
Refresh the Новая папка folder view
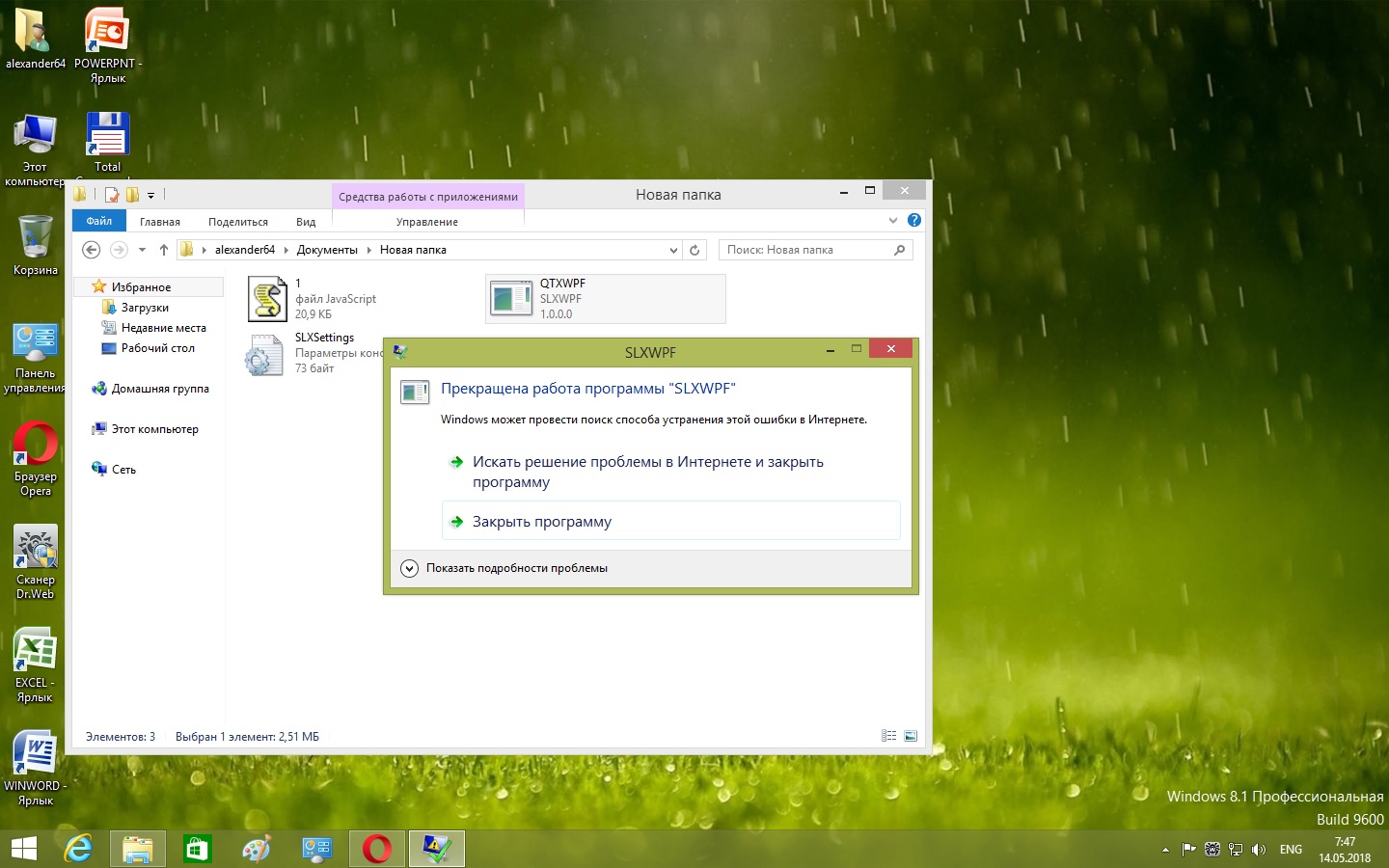click(x=694, y=250)
